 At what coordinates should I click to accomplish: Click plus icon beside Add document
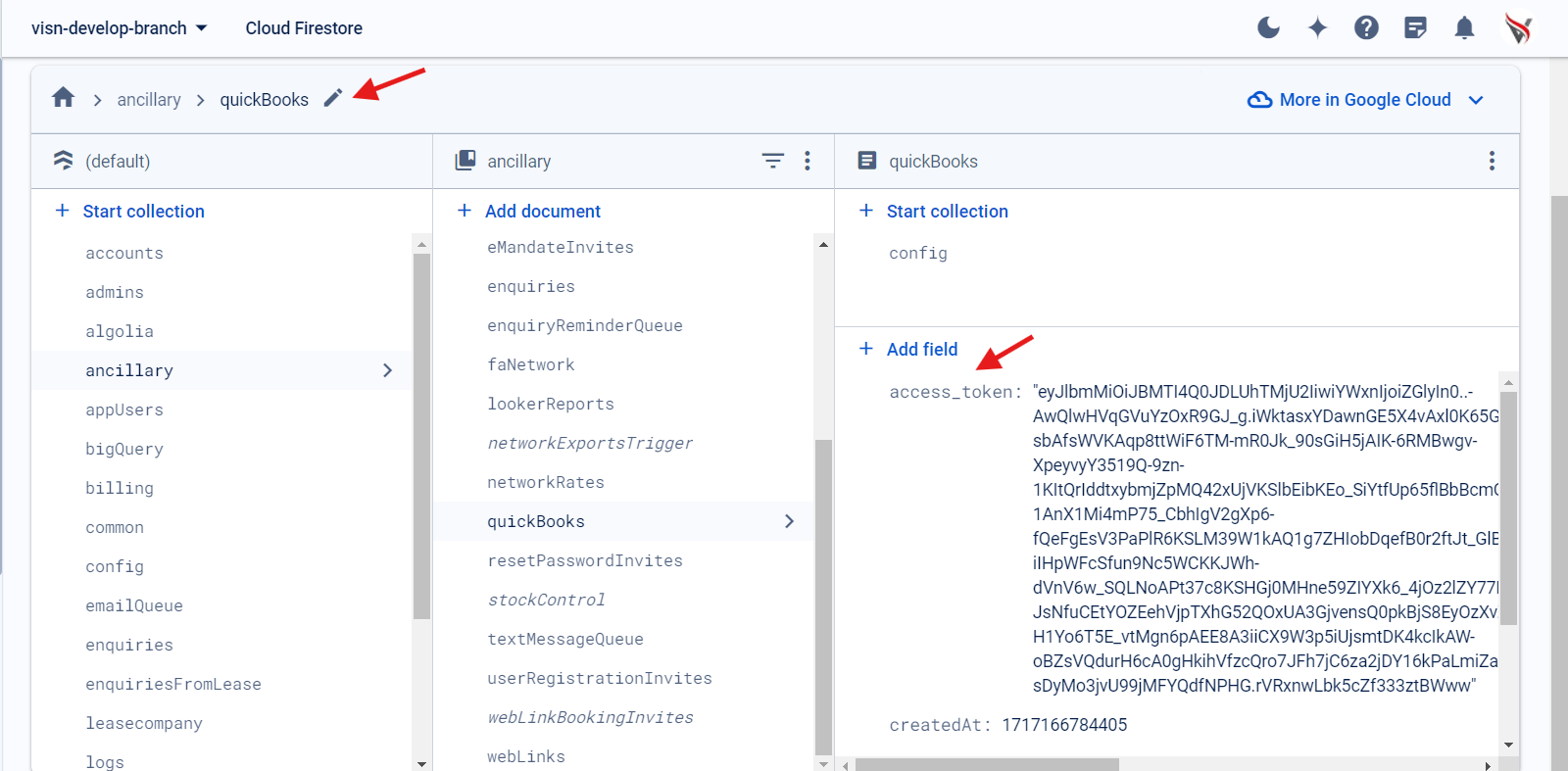tap(465, 211)
